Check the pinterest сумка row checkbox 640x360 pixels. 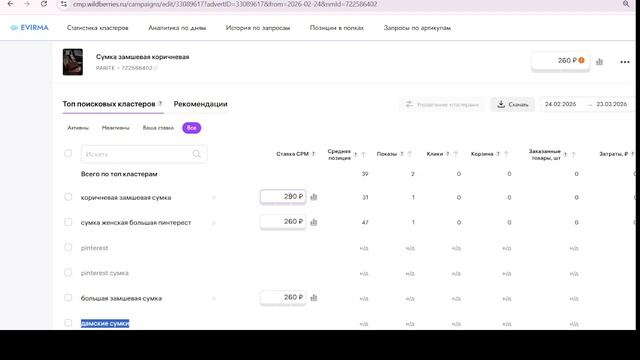(68, 273)
